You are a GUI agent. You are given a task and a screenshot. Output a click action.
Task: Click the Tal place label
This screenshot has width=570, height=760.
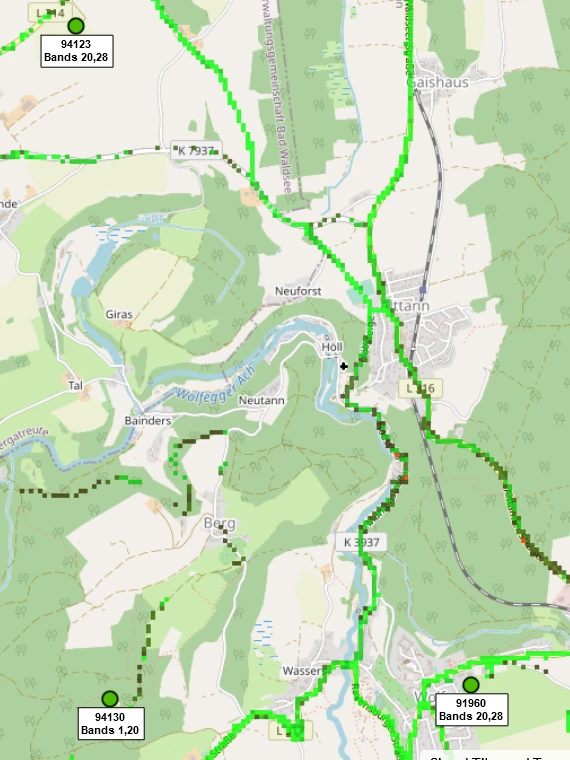75,385
